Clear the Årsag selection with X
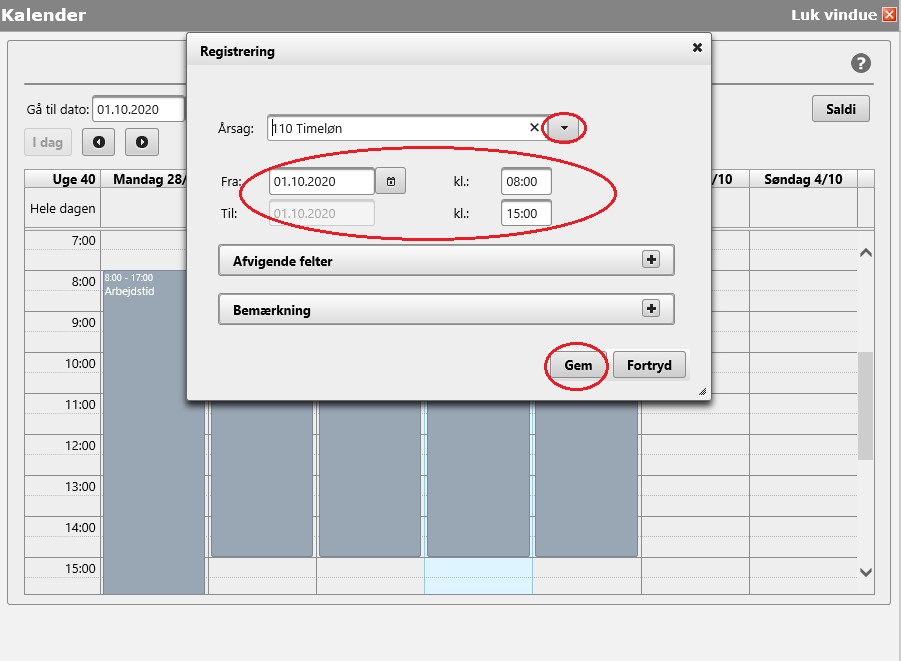Viewport: 901px width, 661px height. coord(534,127)
